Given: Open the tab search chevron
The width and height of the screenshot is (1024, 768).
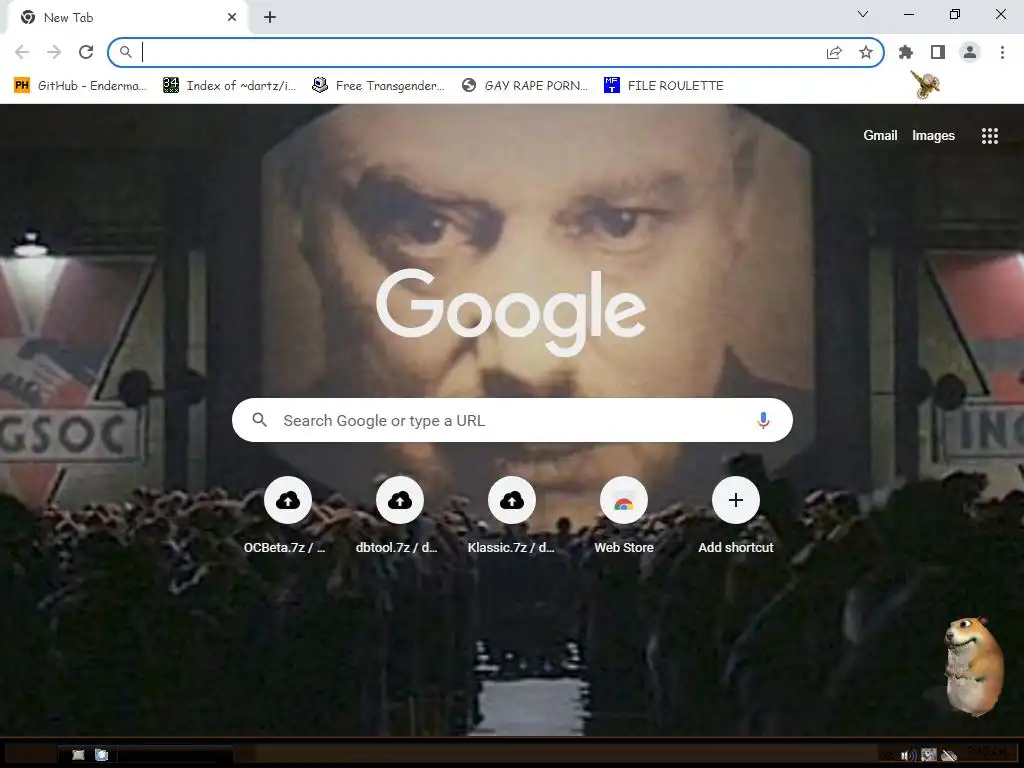Looking at the screenshot, I should [863, 14].
